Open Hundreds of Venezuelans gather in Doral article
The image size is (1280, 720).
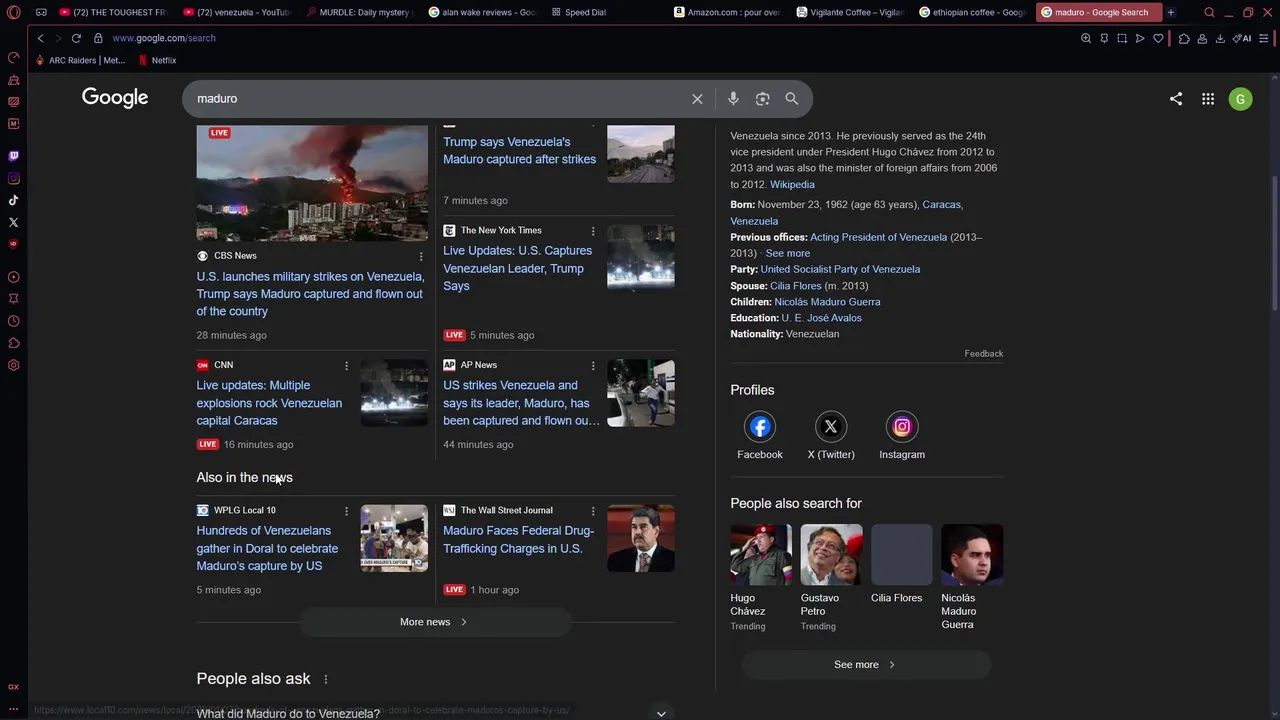click(x=267, y=548)
